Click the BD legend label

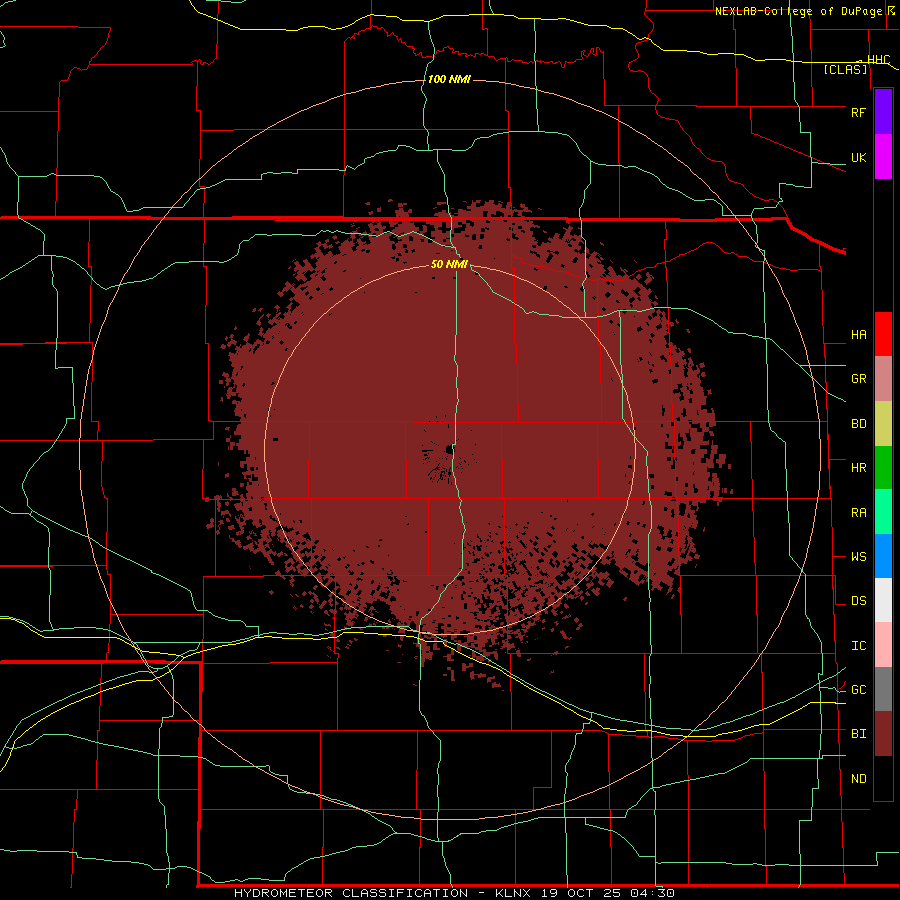[858, 424]
